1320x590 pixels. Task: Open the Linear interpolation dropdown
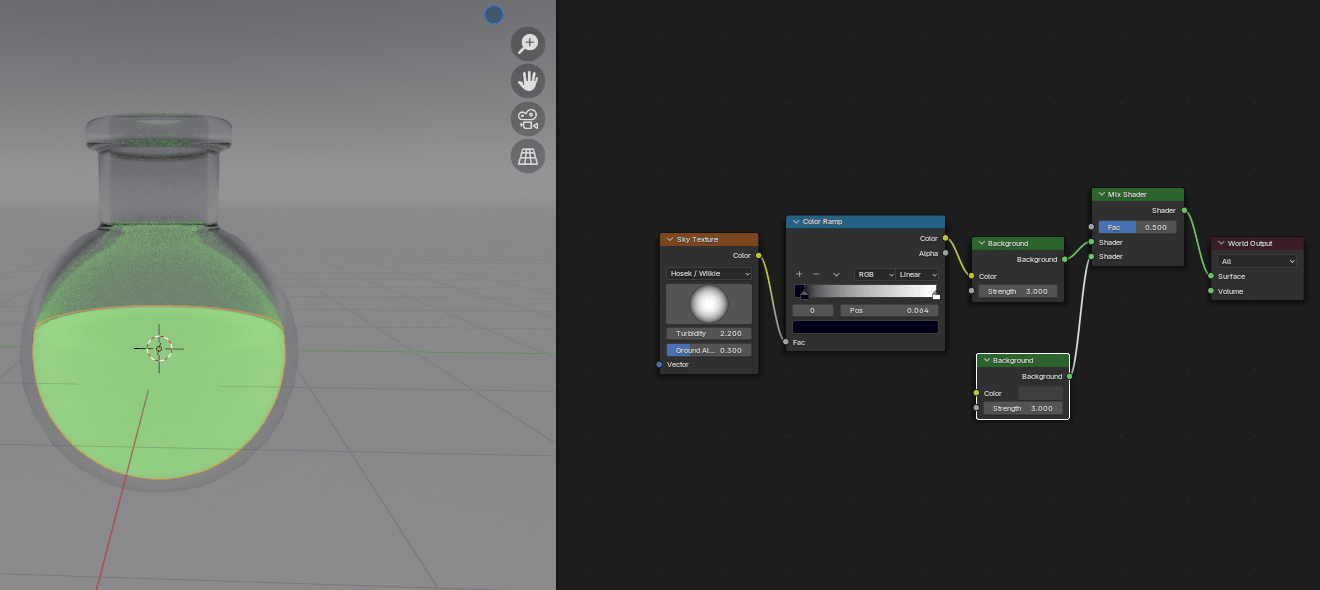pyautogui.click(x=918, y=274)
